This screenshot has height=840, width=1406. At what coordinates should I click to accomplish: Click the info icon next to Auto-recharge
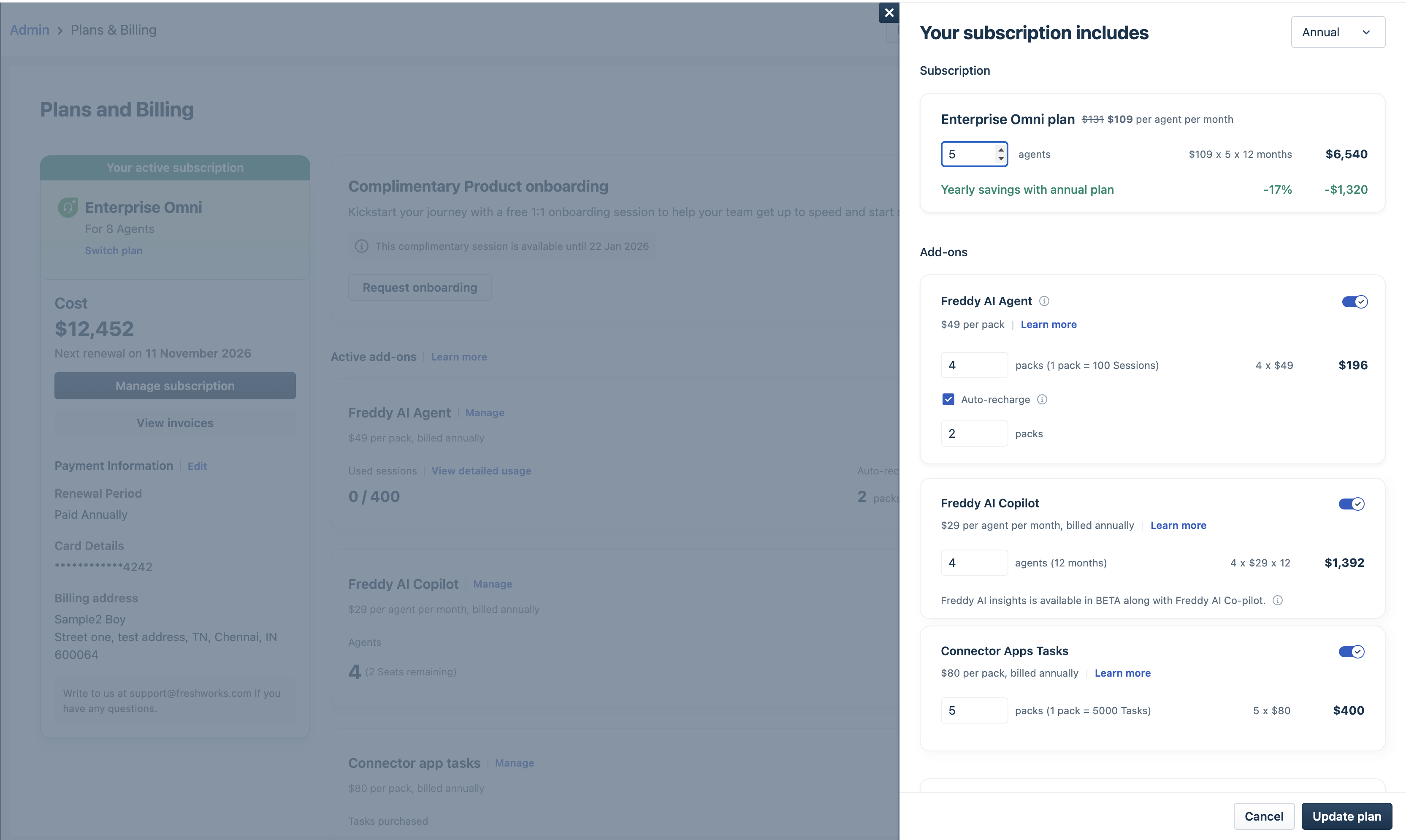[1042, 400]
